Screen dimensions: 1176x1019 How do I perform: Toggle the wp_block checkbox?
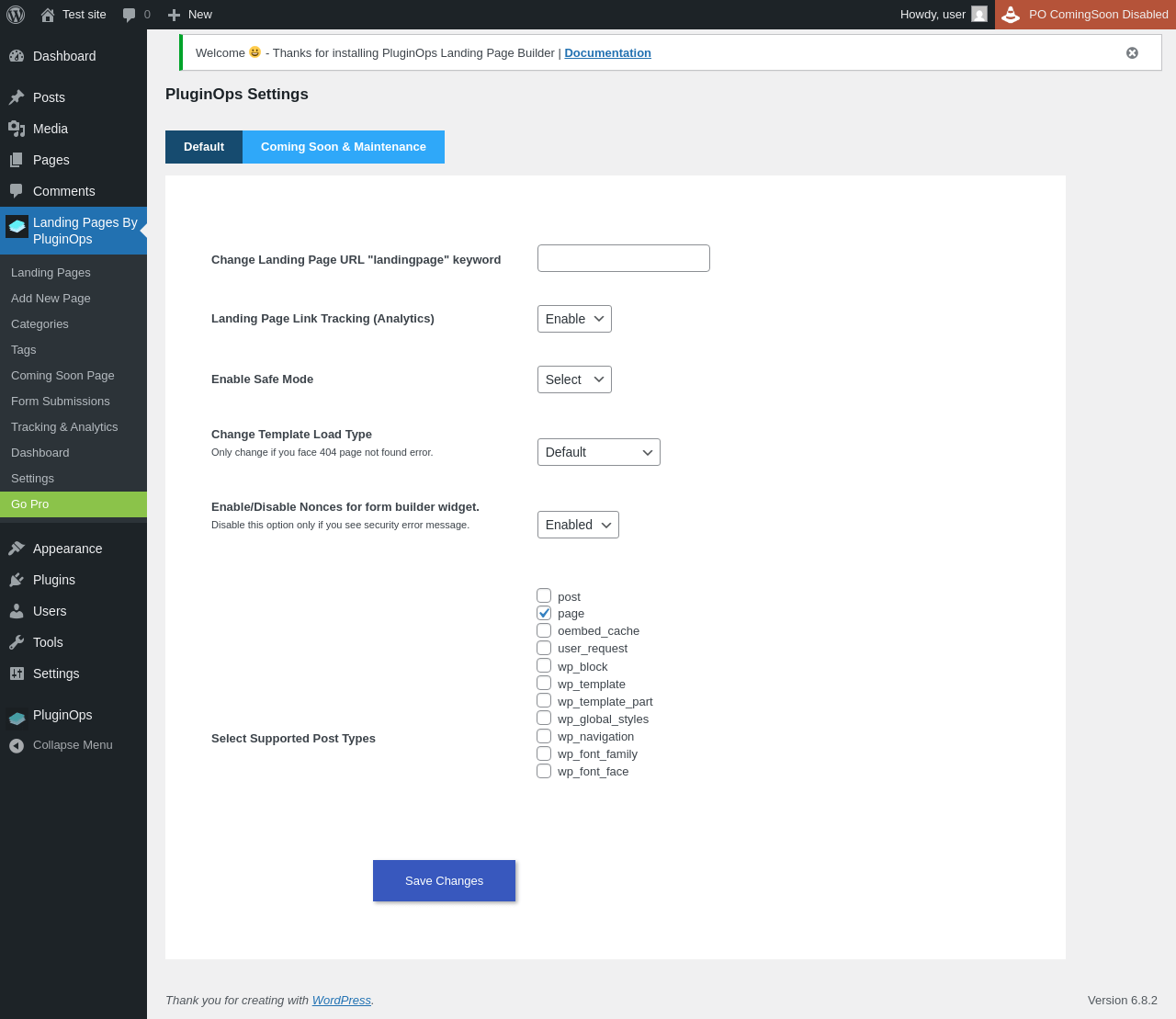pyautogui.click(x=544, y=665)
